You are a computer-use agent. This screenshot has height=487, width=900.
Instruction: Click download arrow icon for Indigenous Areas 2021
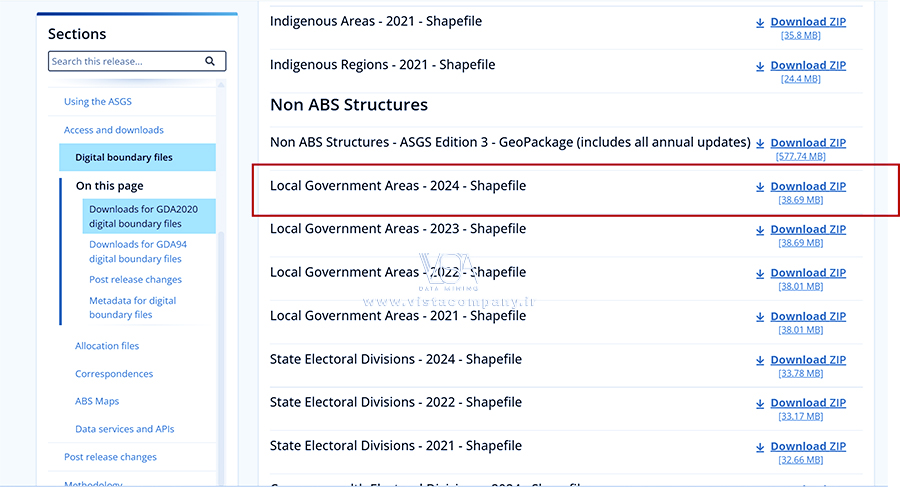(x=760, y=22)
